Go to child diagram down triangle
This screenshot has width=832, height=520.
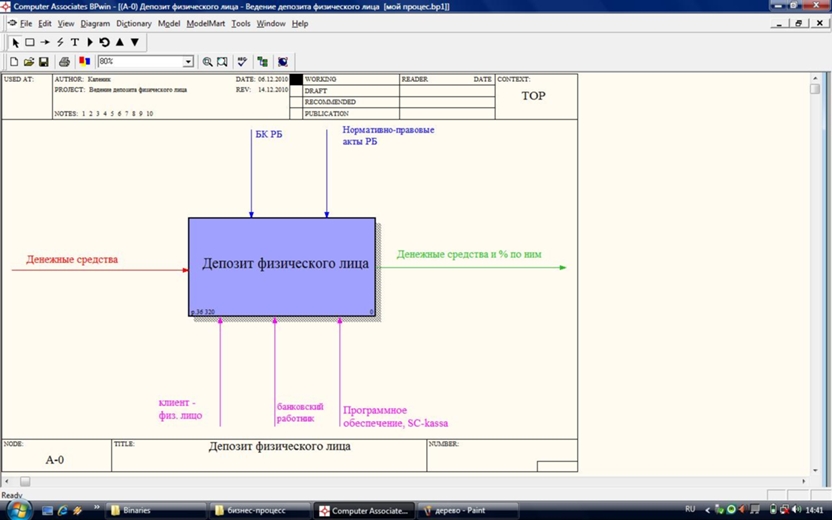click(x=135, y=42)
